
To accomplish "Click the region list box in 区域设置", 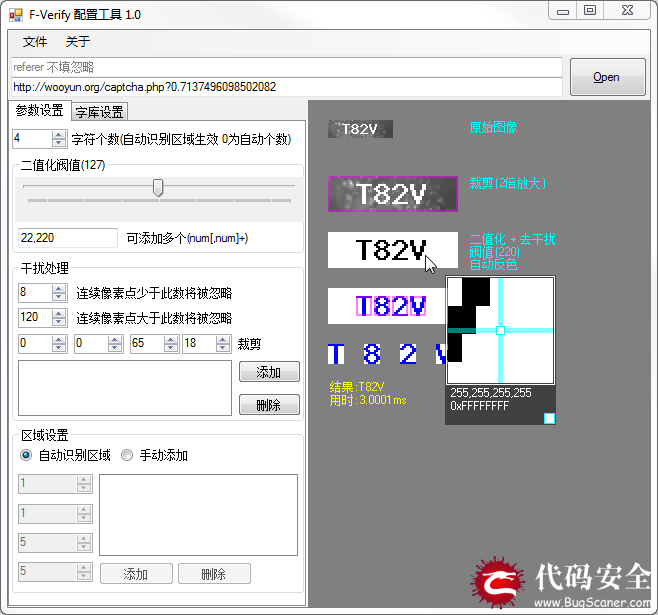I will pos(198,515).
